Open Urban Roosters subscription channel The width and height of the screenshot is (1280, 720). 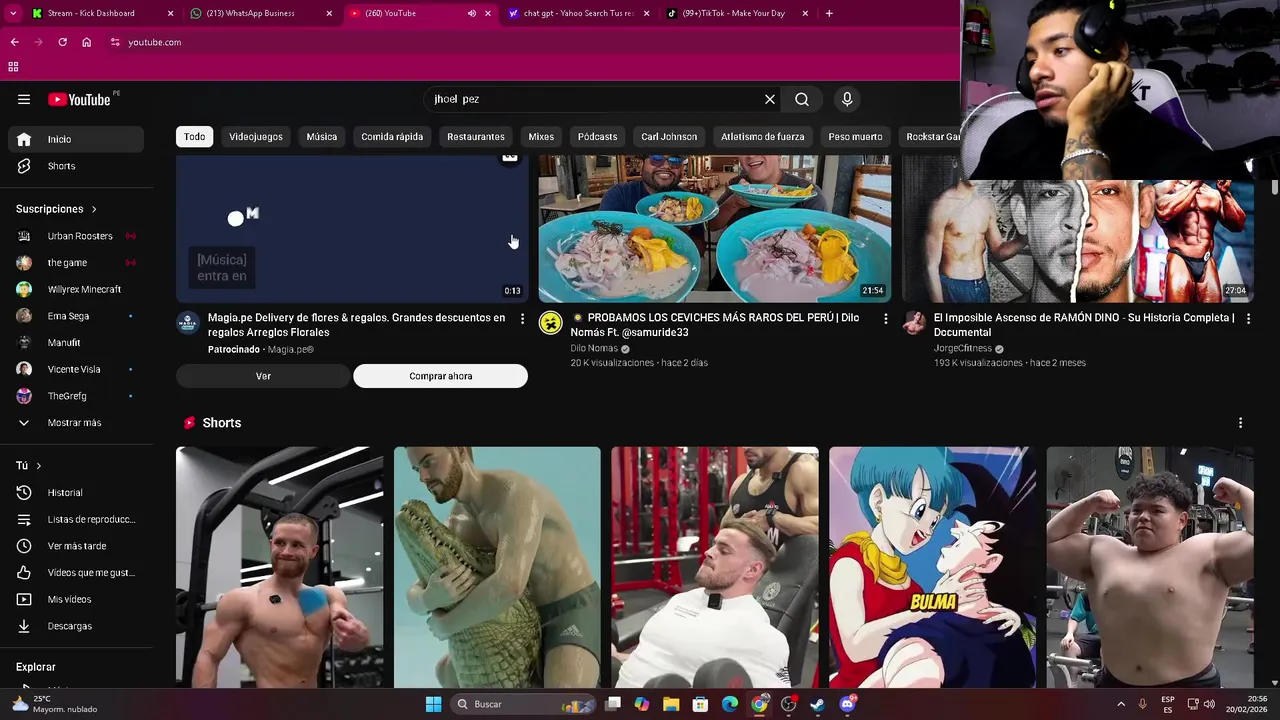click(76, 236)
